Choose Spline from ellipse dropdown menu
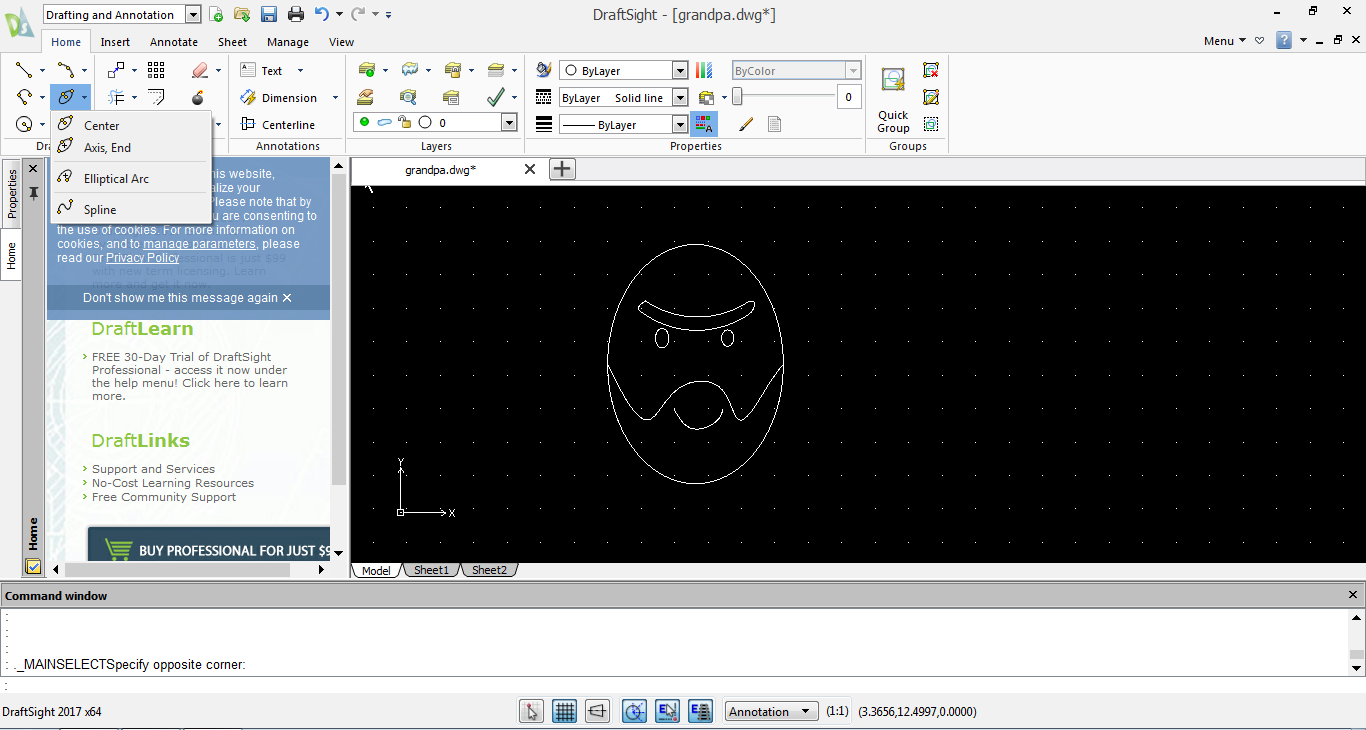Image resolution: width=1366 pixels, height=730 pixels. click(x=131, y=209)
